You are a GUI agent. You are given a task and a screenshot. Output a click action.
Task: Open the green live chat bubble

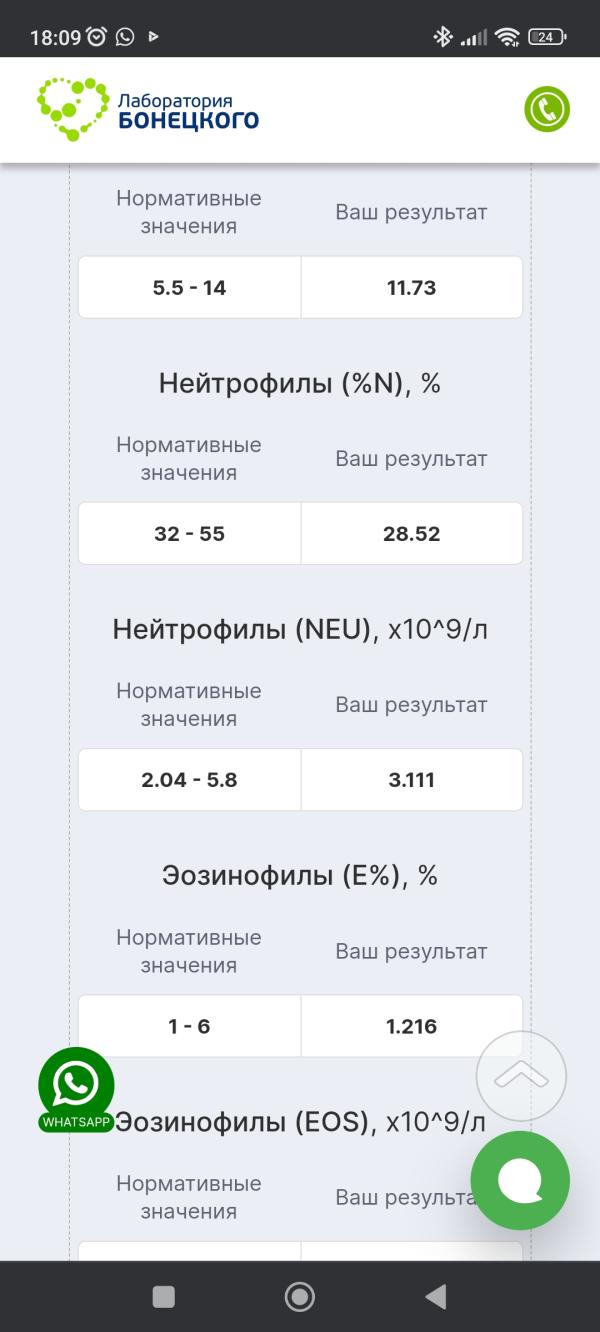[x=520, y=1180]
